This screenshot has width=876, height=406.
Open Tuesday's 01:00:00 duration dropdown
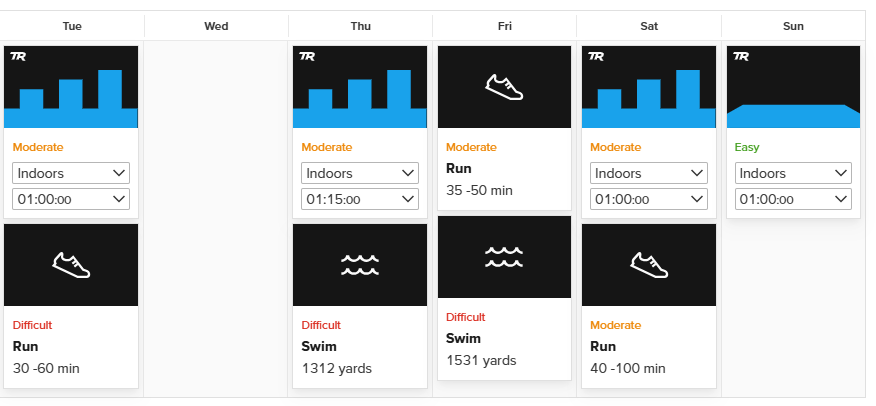(x=71, y=199)
